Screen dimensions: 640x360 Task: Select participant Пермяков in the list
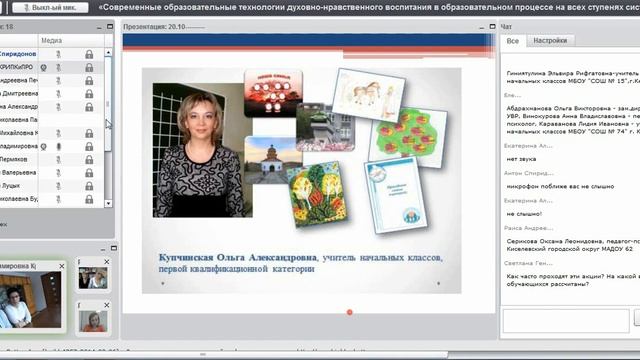[14, 159]
